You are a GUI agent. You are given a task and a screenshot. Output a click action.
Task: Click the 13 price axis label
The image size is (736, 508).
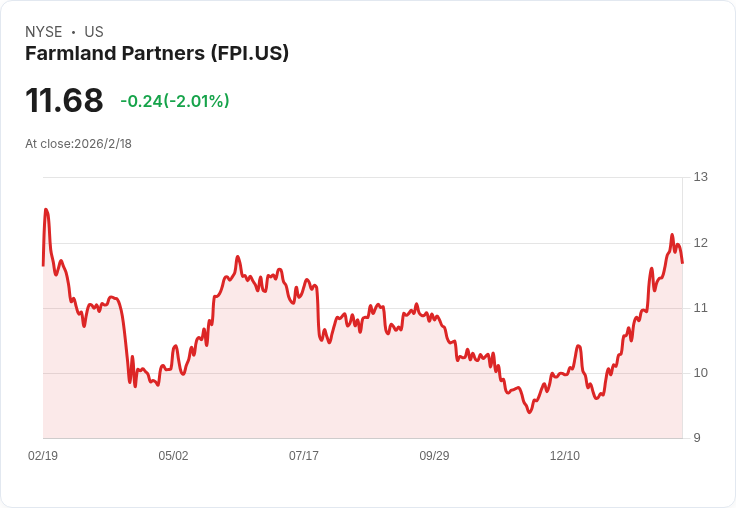coord(700,177)
